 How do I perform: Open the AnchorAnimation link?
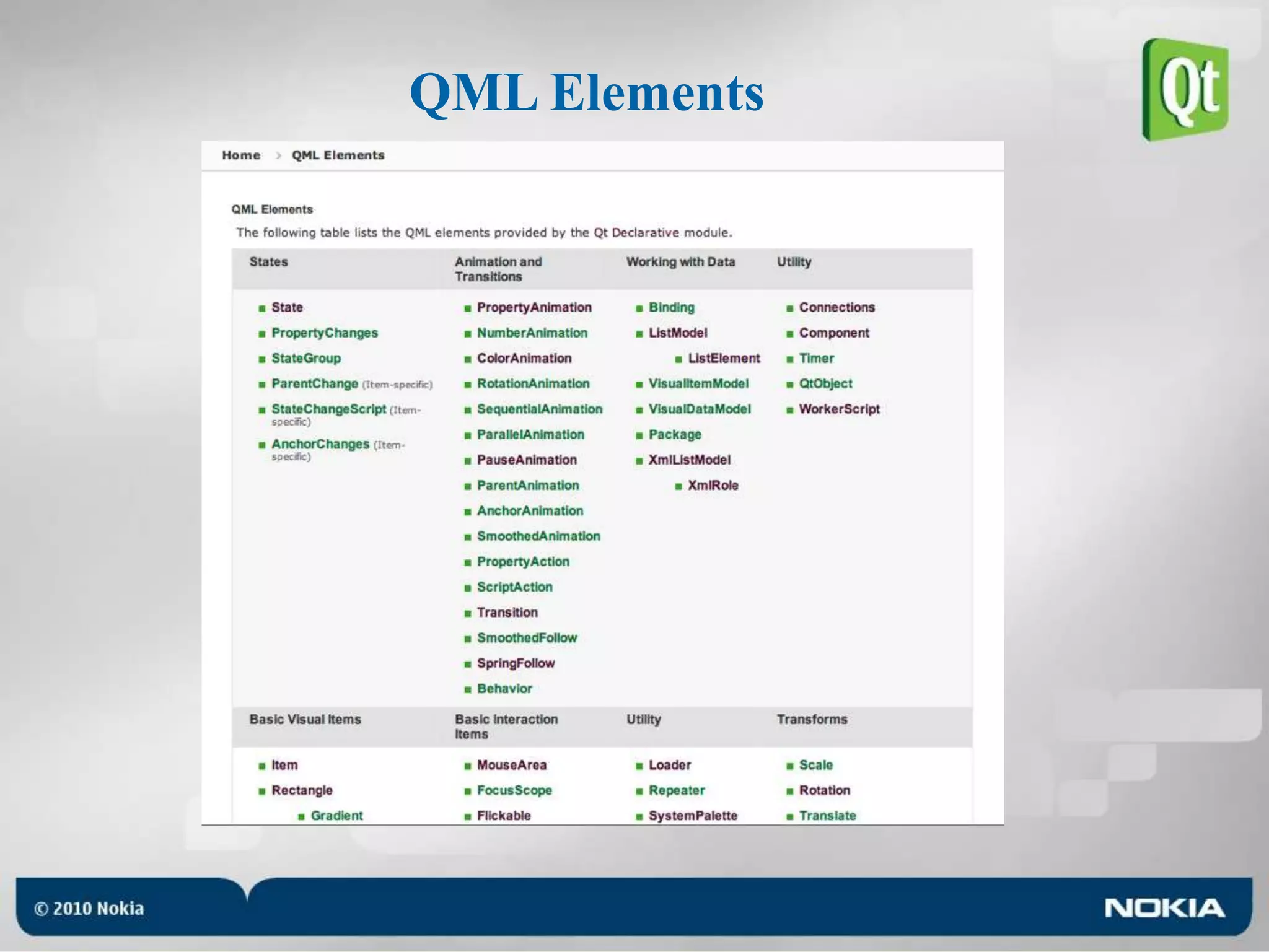(530, 510)
